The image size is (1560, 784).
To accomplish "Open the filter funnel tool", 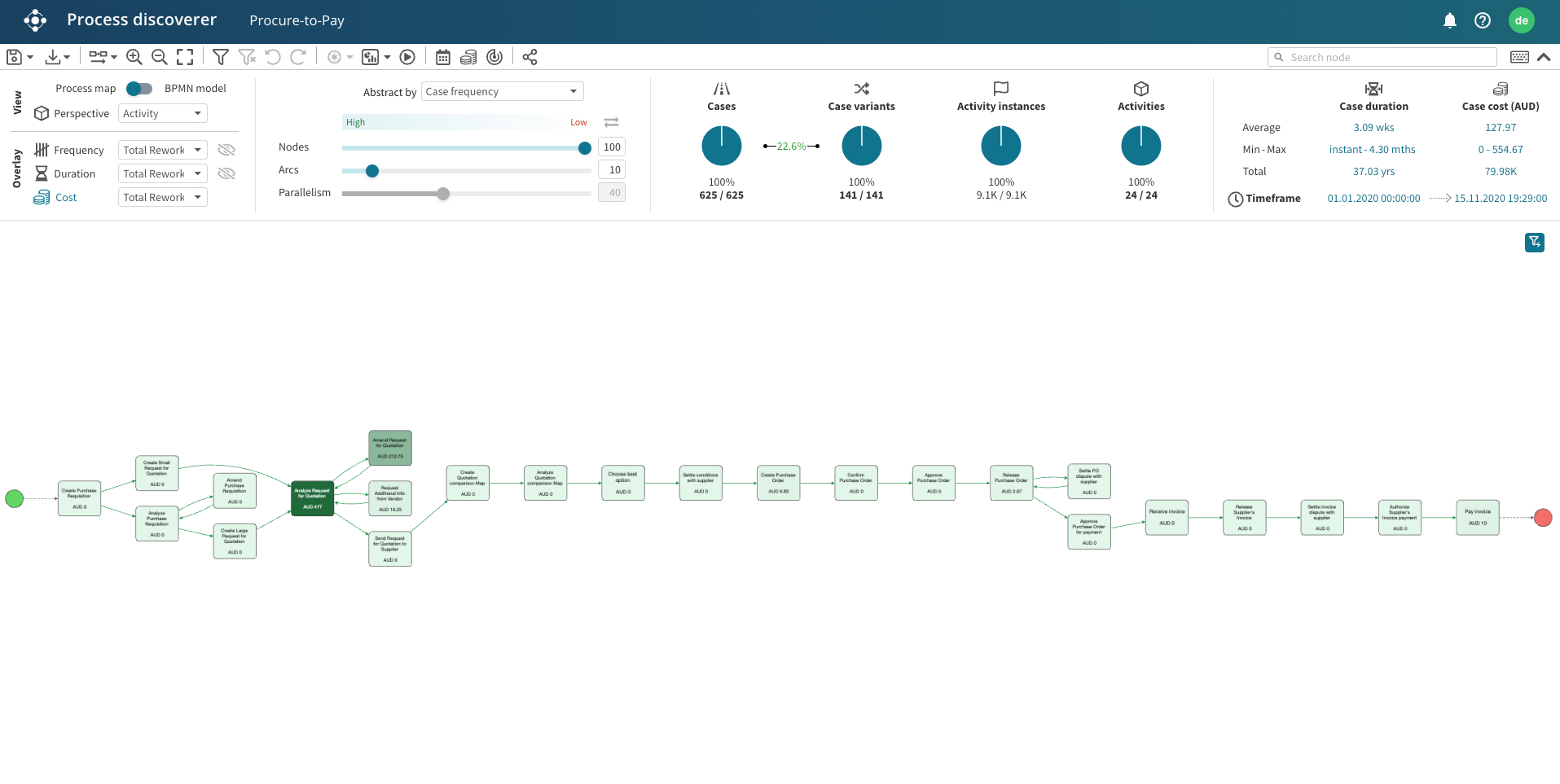I will click(220, 57).
